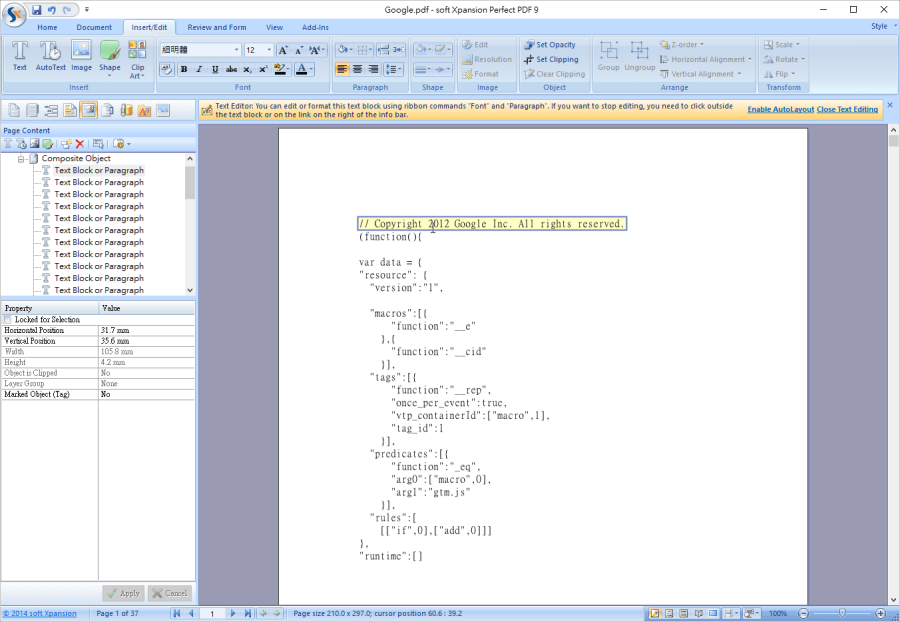This screenshot has height=622, width=900.
Task: Delete selected object with the red X
Action: tap(80, 143)
